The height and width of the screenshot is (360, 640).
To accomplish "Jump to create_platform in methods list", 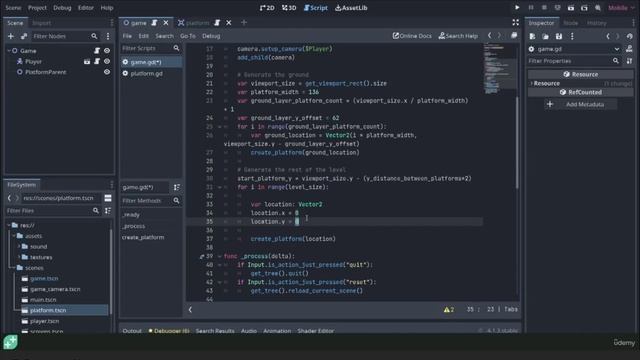I will [x=143, y=237].
